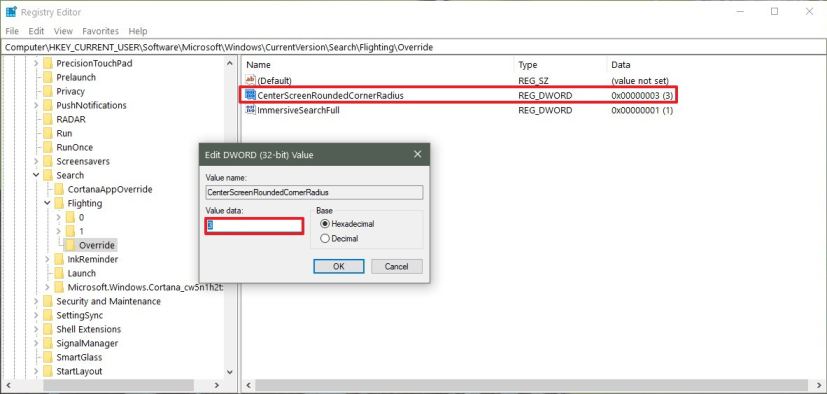Click the CenterScreenRoundedCornerRadius DWORD icon
827x394 pixels.
251,95
